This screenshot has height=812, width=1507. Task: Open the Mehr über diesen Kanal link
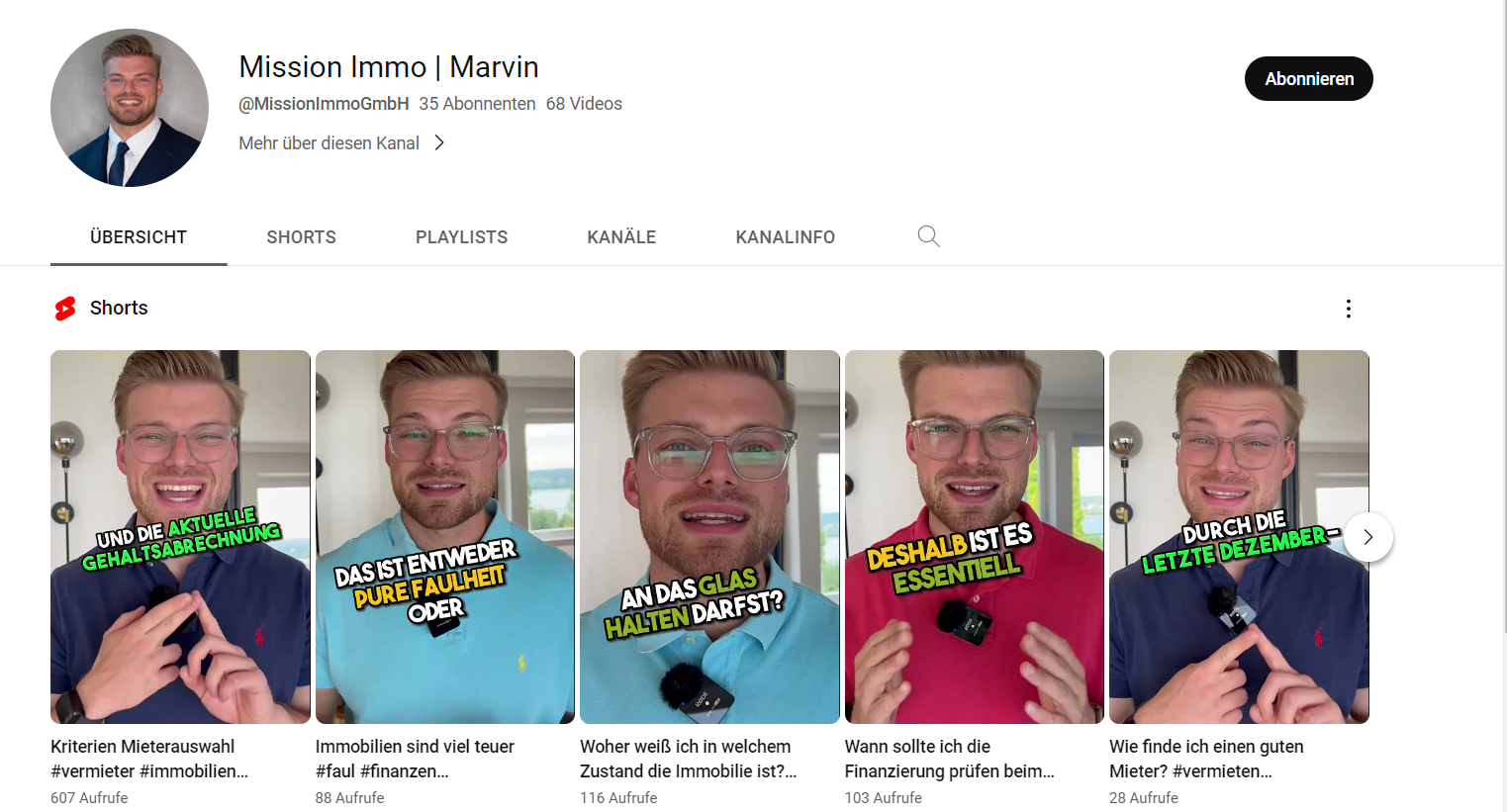tap(330, 143)
